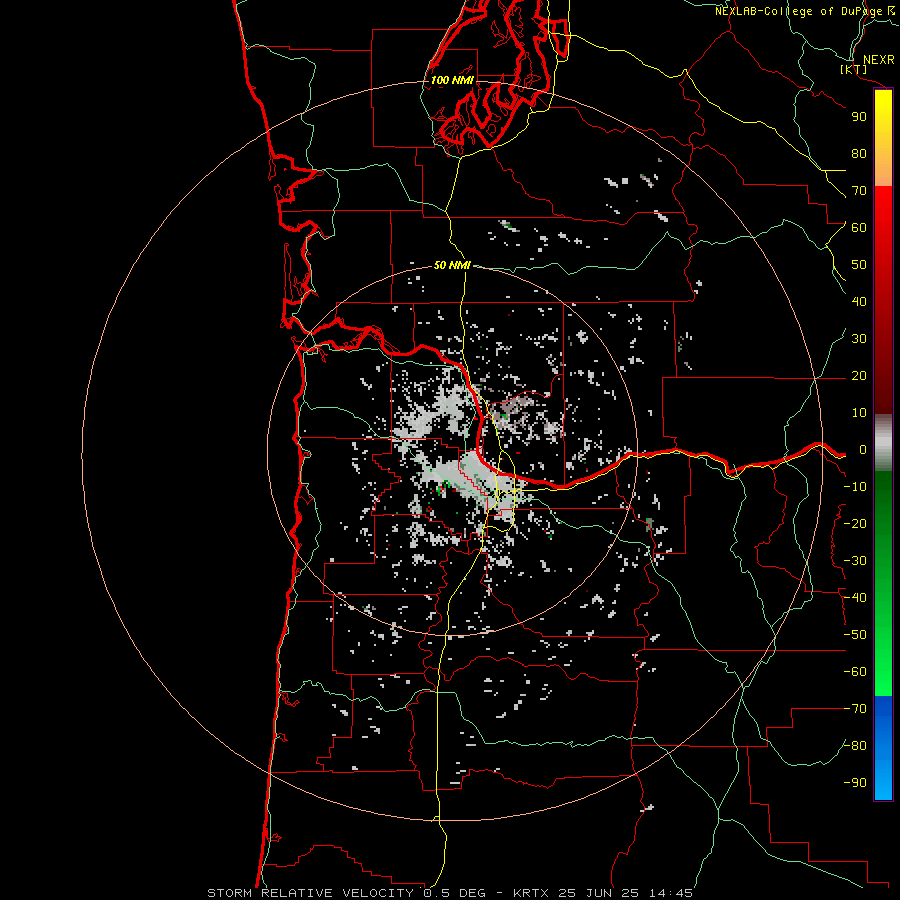
Task: Select the -60 value on velocity scale
Action: pos(855,672)
